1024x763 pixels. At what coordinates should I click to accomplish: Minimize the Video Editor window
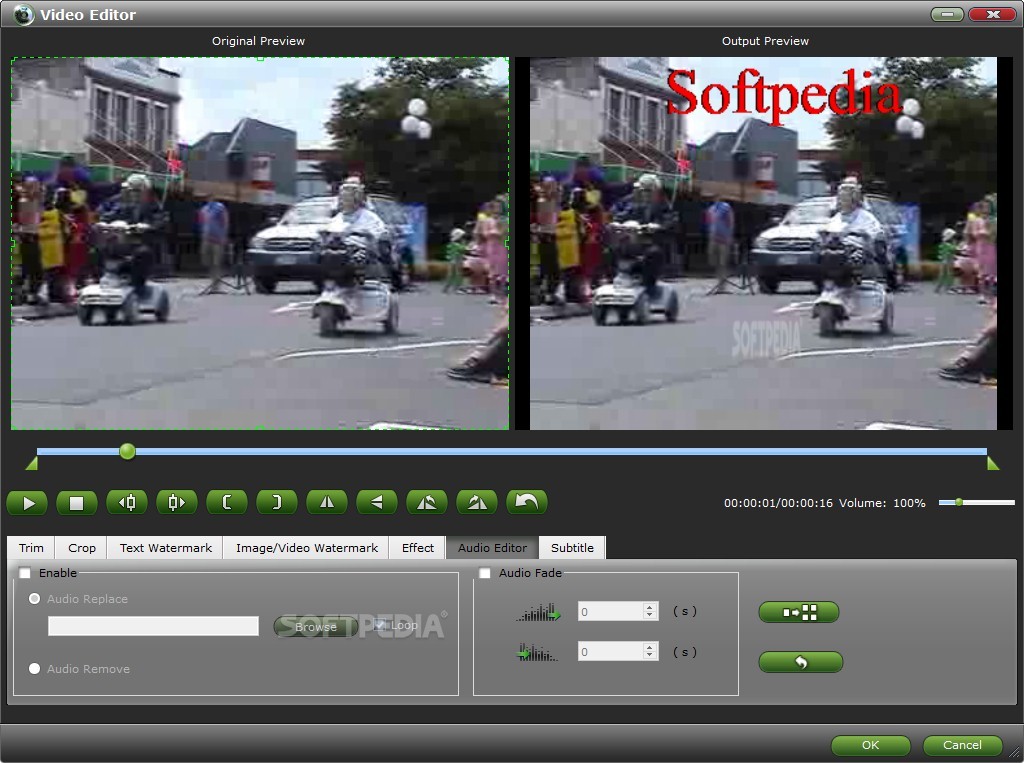point(947,14)
